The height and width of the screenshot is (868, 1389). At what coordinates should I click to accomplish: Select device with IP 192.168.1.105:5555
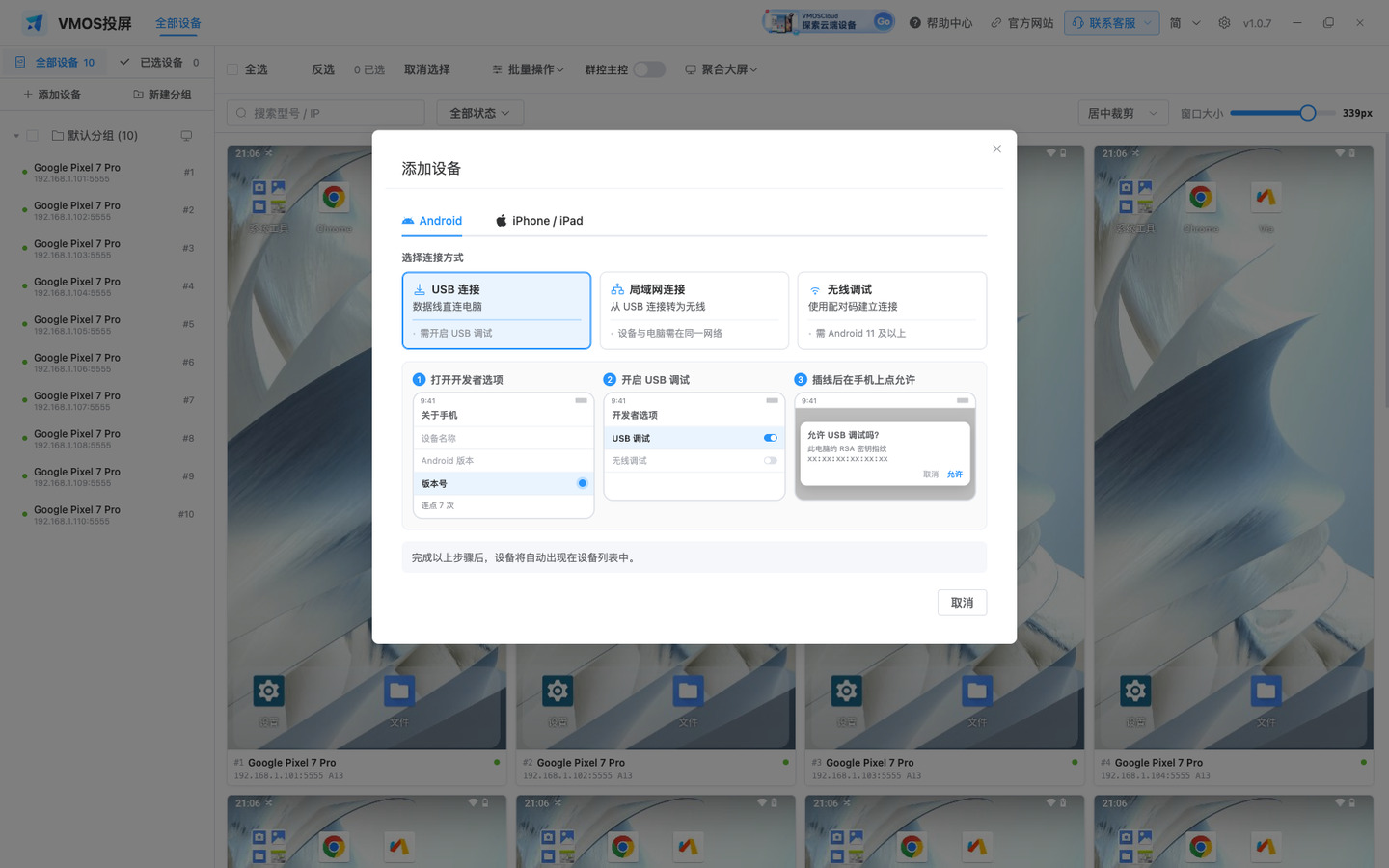[x=107, y=324]
